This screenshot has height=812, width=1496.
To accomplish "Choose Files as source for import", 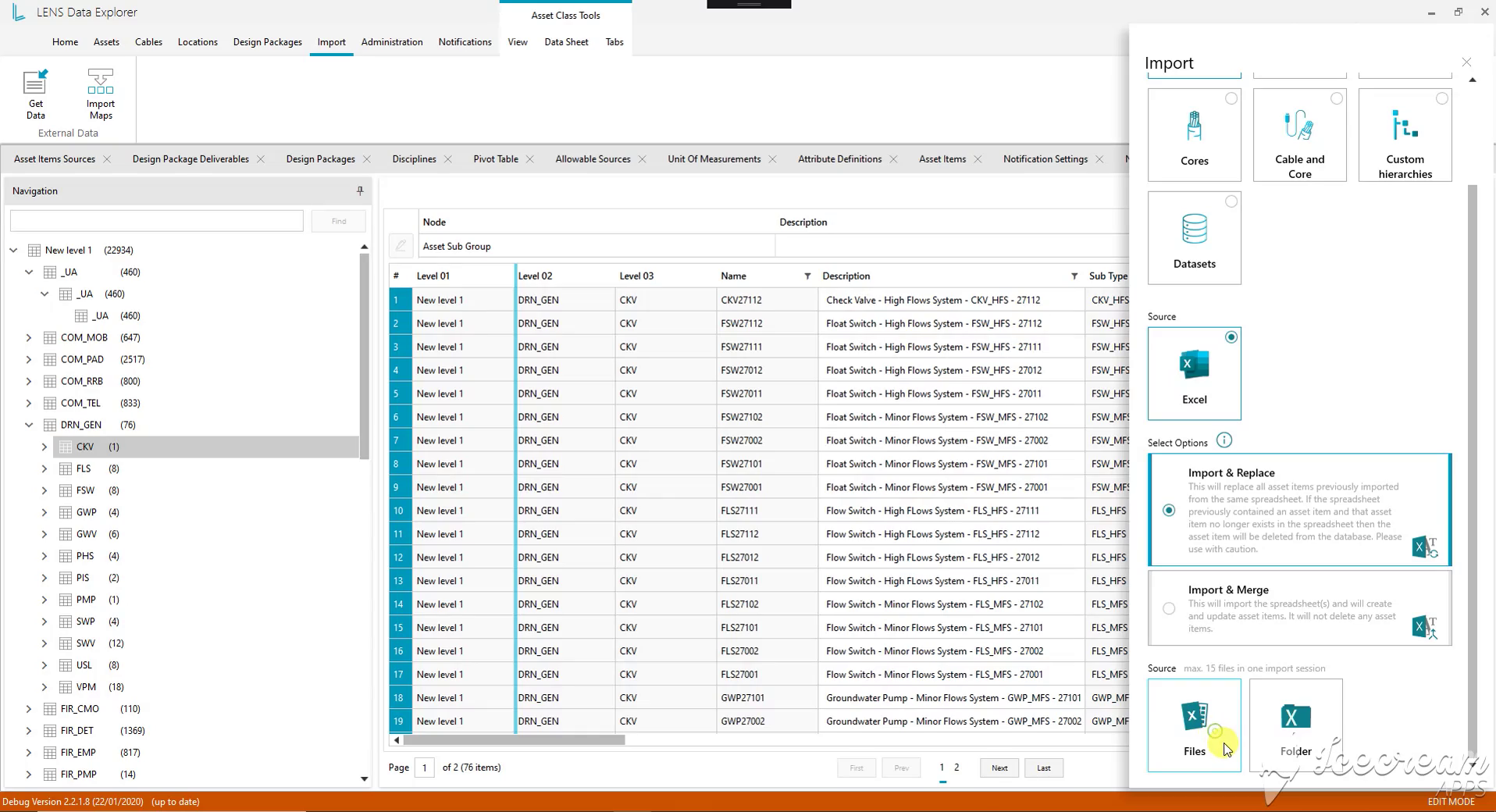I will tap(1194, 725).
